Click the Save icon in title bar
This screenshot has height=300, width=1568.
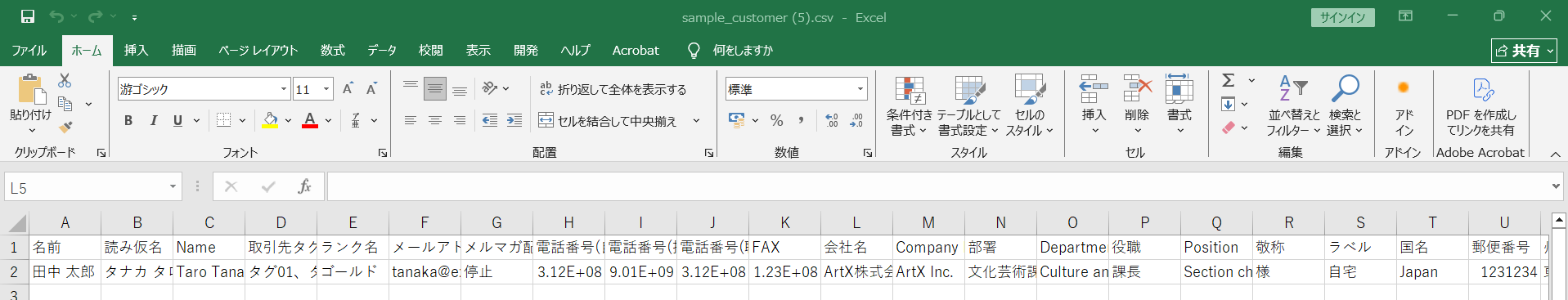tap(28, 16)
